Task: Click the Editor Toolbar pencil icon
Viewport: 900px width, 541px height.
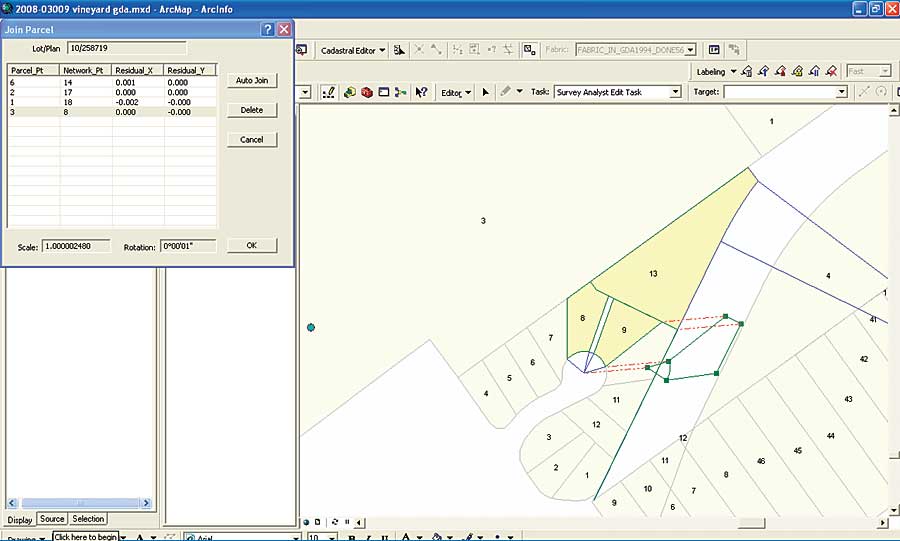Action: click(x=329, y=92)
